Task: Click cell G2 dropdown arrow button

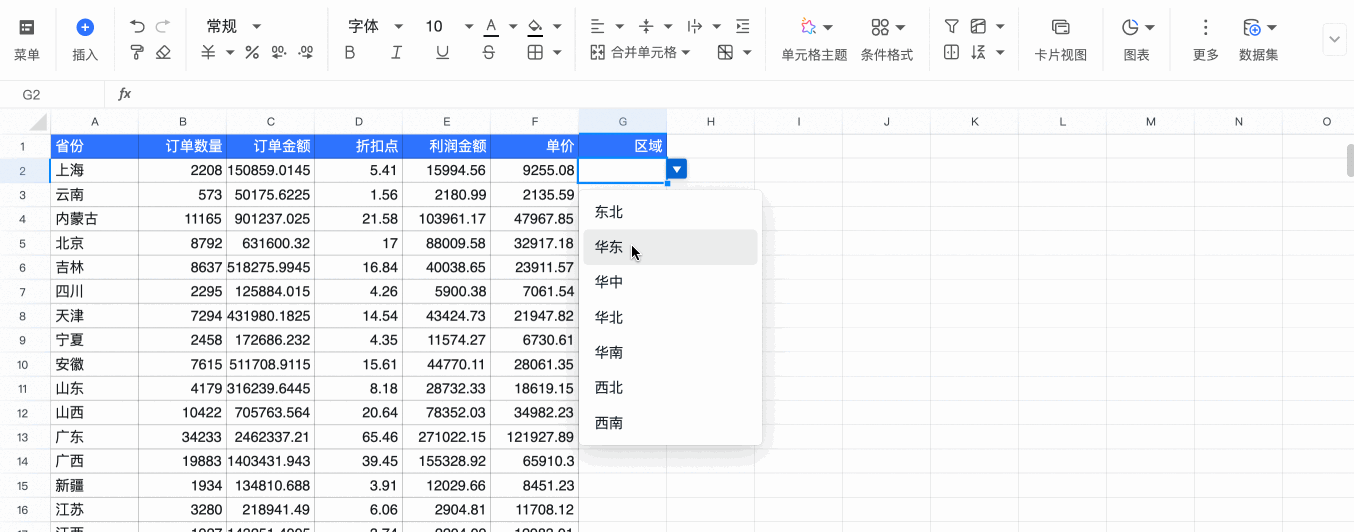Action: tap(677, 170)
